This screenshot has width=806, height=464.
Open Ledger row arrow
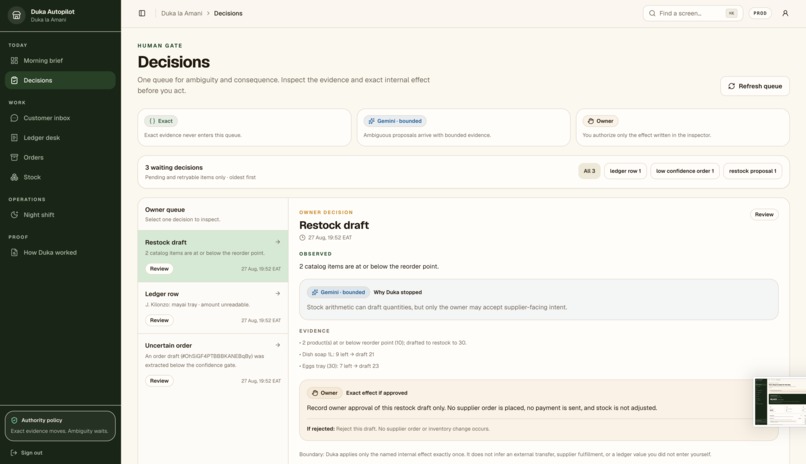point(278,293)
